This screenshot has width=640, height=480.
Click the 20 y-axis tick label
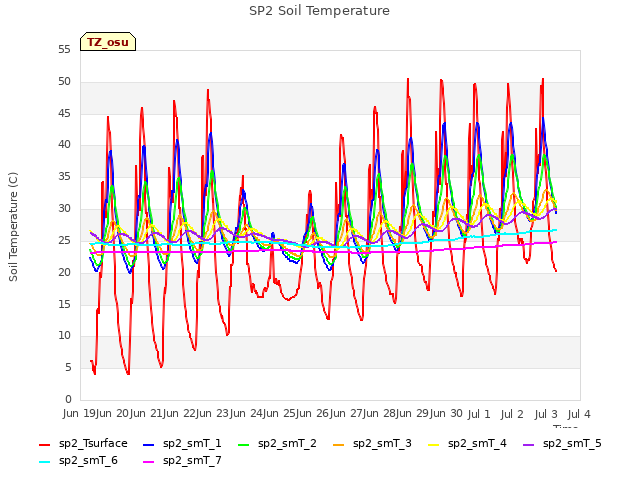(64, 272)
